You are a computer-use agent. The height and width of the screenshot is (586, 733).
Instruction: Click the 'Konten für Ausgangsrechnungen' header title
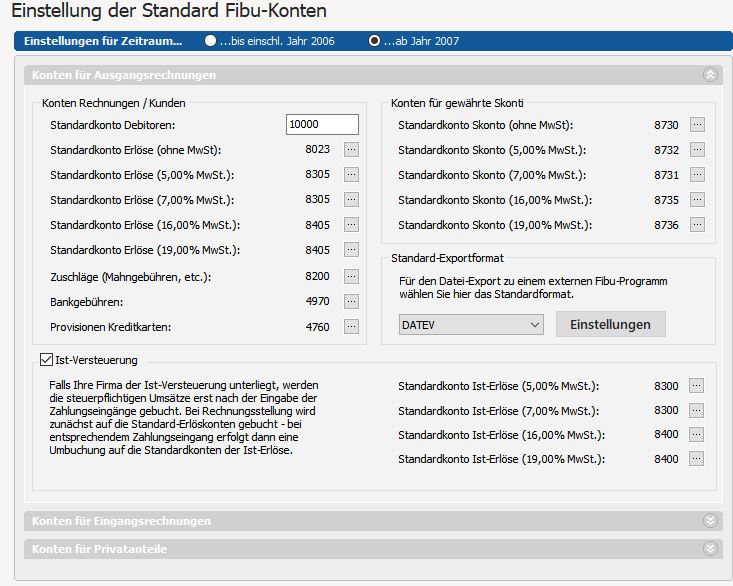point(124,75)
